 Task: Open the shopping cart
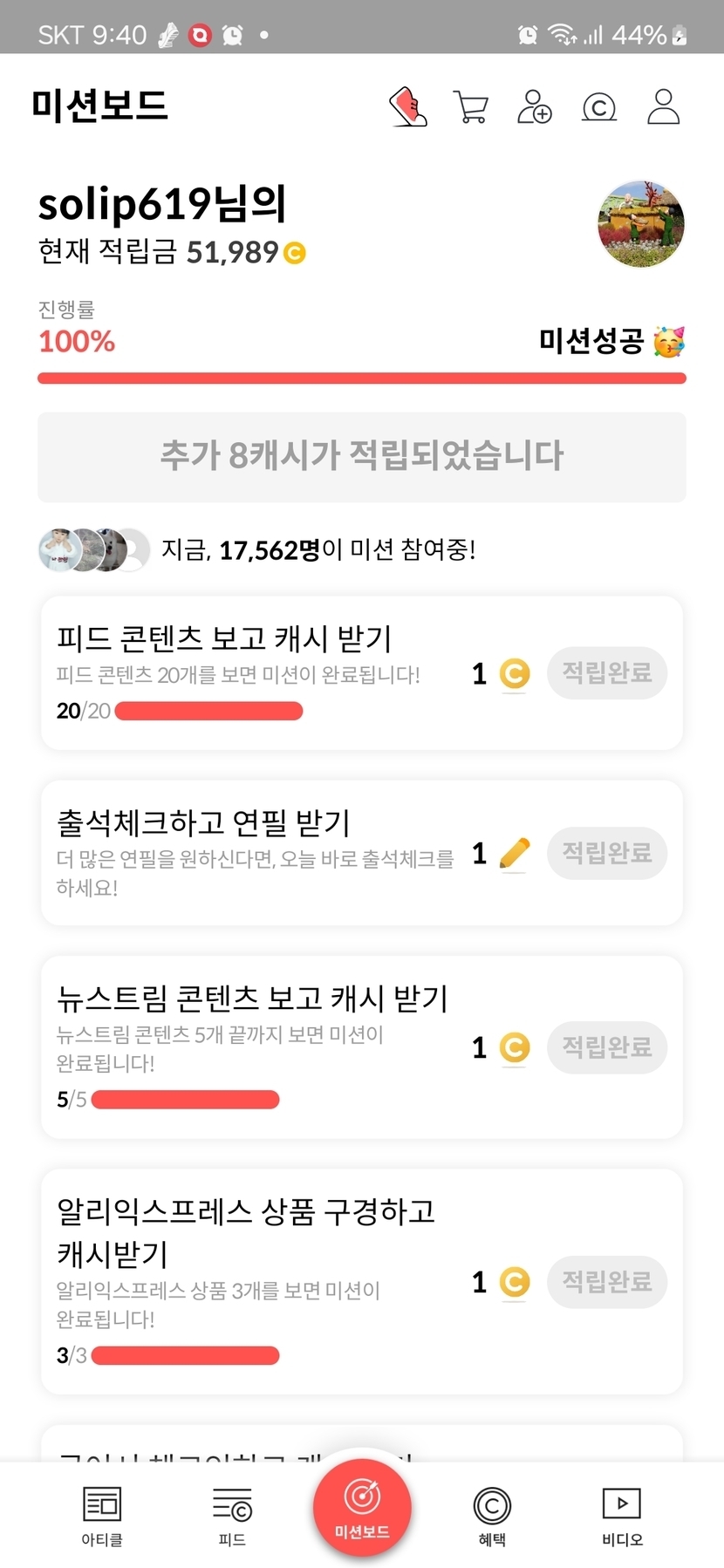(471, 107)
